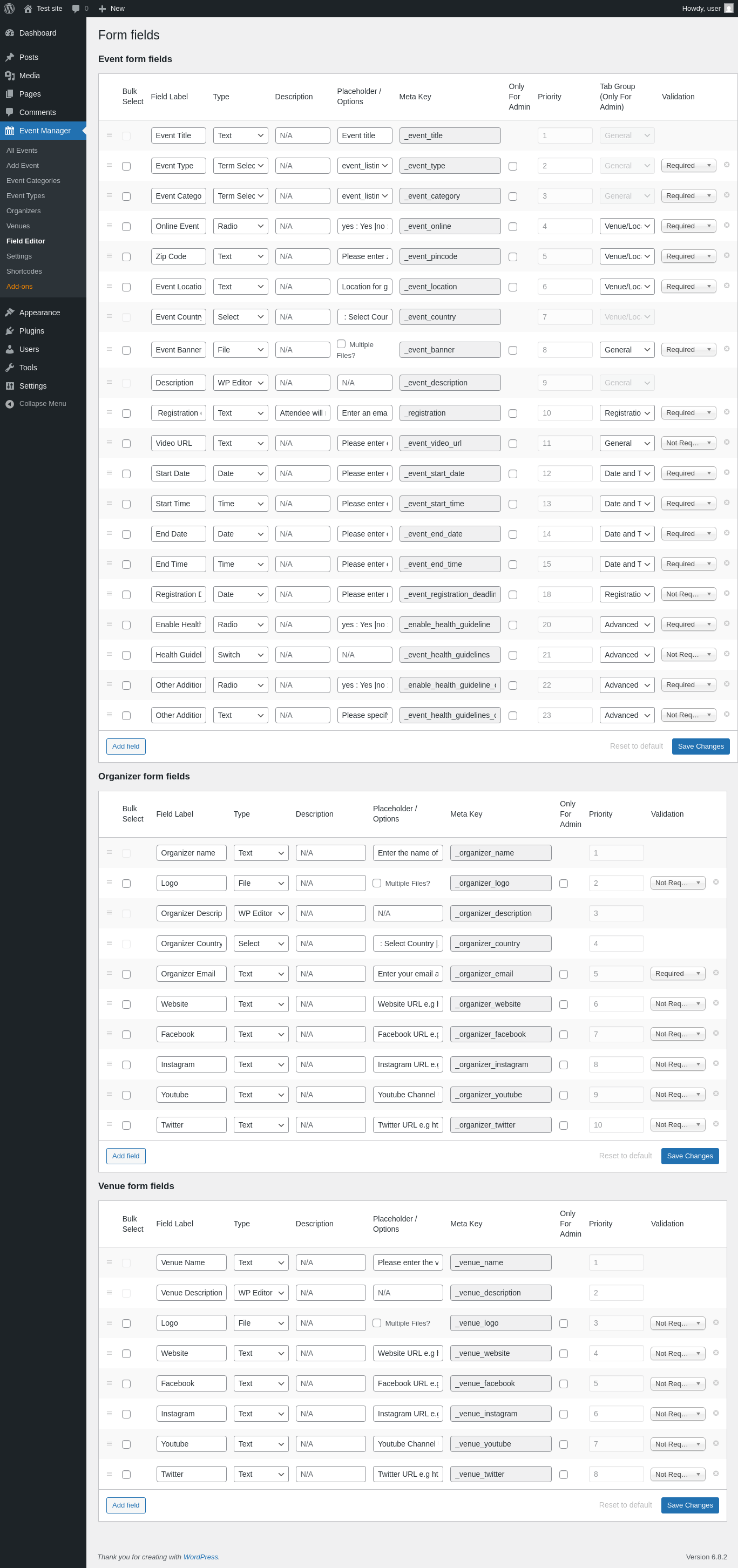
Task: Tick bulk select checkbox for Event Type
Action: pyautogui.click(x=126, y=166)
